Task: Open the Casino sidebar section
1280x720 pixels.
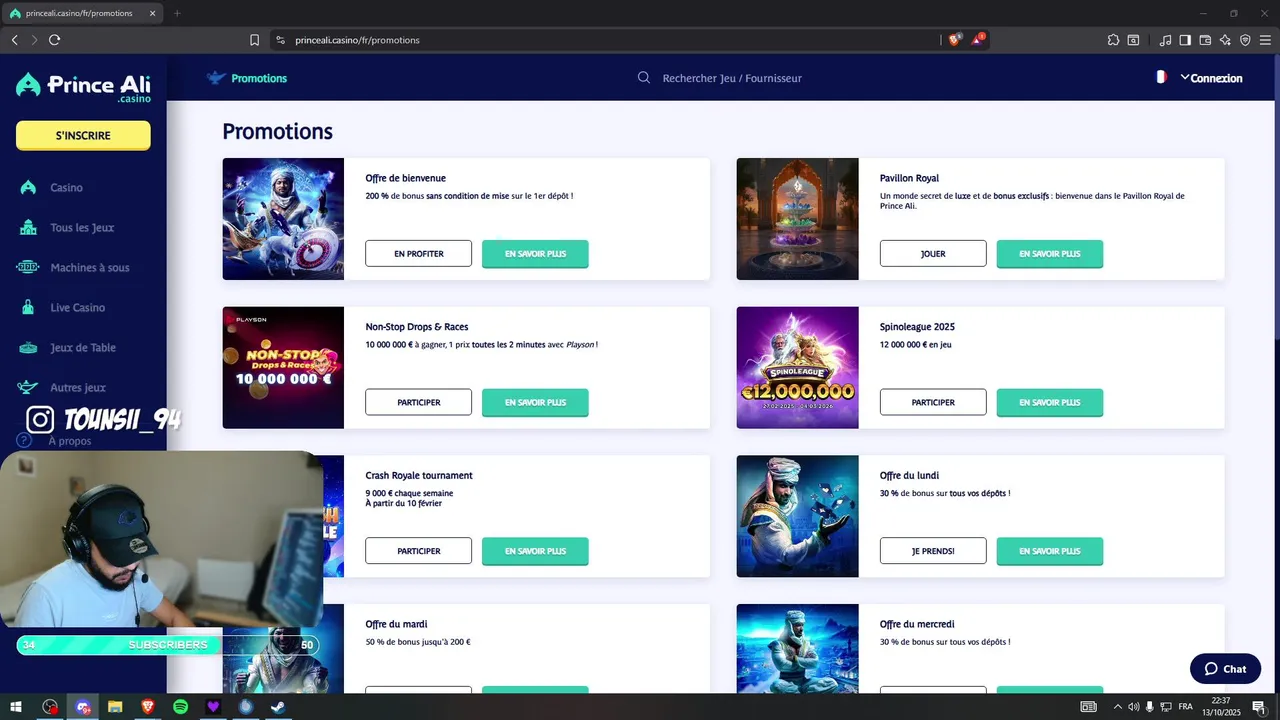Action: click(67, 187)
